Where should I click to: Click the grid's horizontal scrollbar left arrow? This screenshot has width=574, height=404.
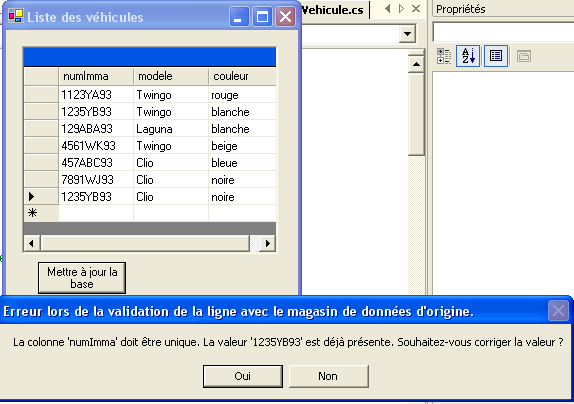pos(32,243)
